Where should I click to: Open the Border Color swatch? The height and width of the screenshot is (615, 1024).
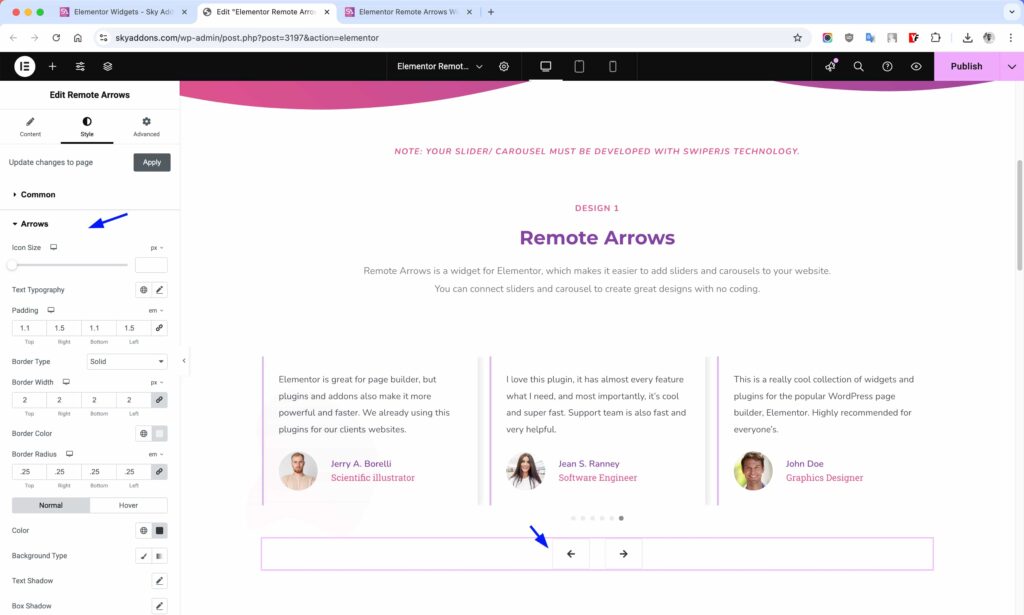(159, 433)
